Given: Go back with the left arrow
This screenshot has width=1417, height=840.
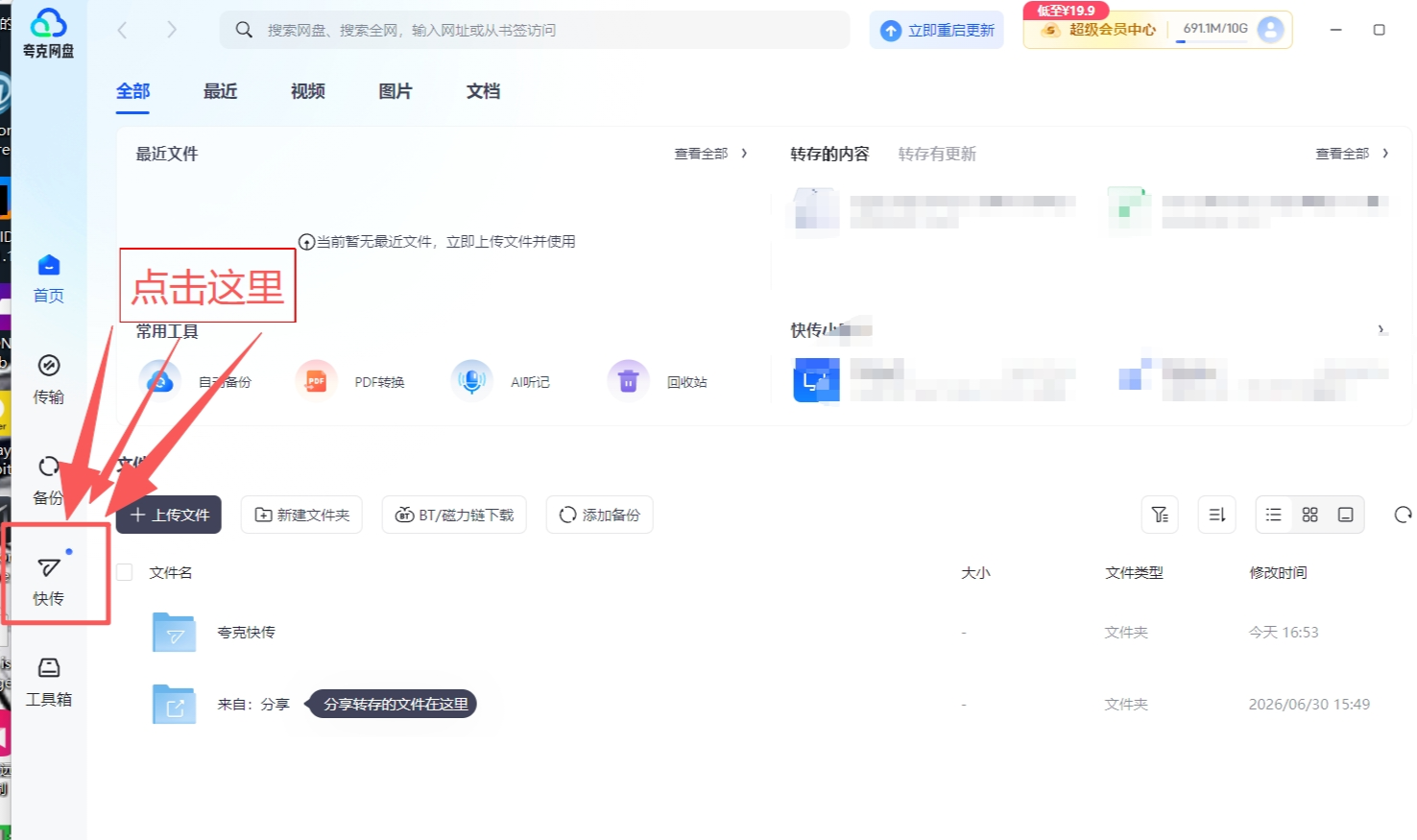Looking at the screenshot, I should (x=122, y=30).
